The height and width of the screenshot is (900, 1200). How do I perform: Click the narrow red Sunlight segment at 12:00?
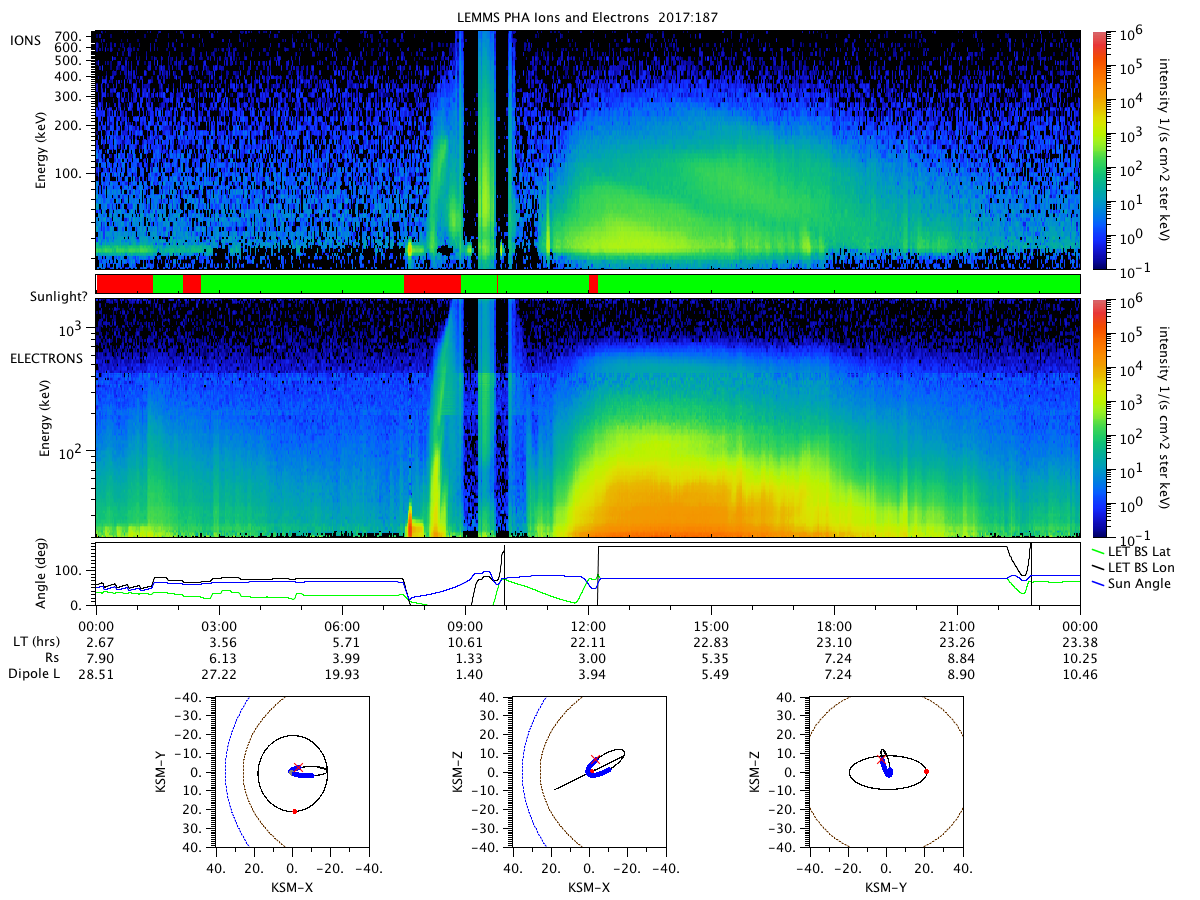(593, 284)
